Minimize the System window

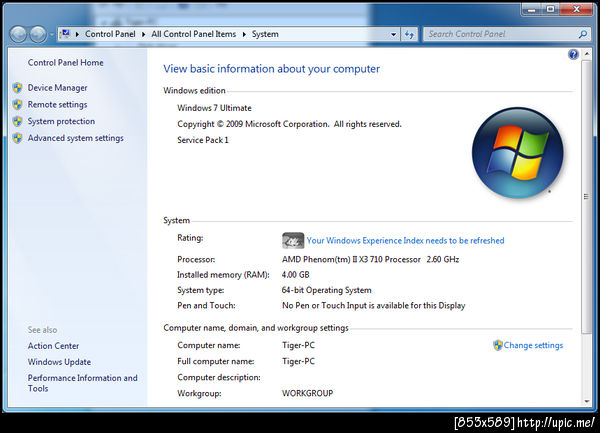pos(532,9)
